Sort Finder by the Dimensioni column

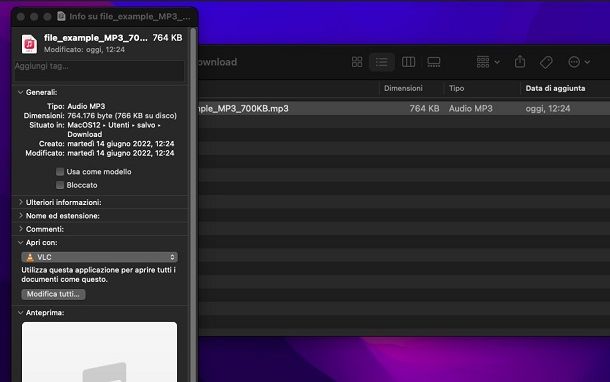(x=403, y=88)
